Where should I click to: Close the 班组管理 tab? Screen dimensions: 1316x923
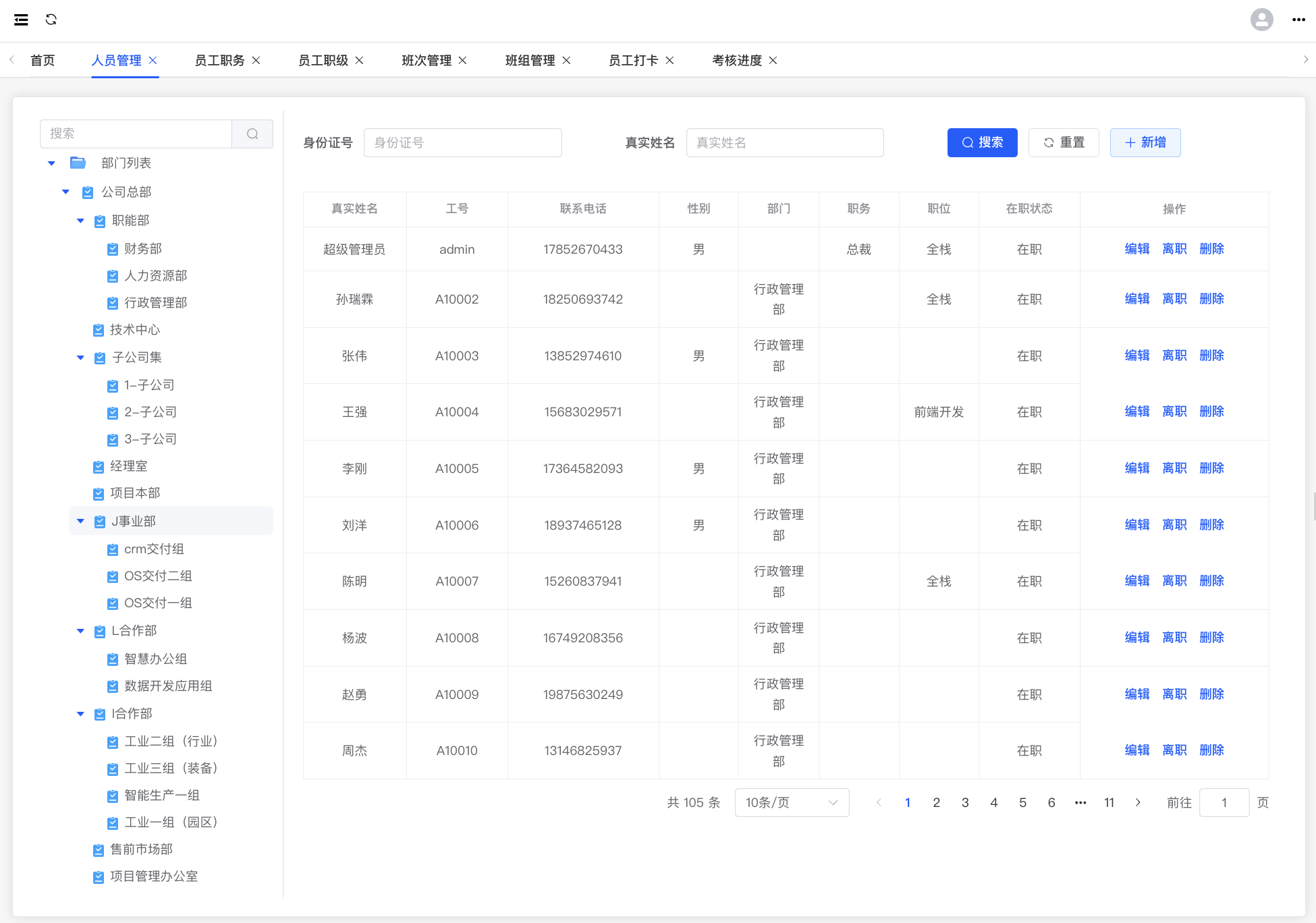click(567, 60)
